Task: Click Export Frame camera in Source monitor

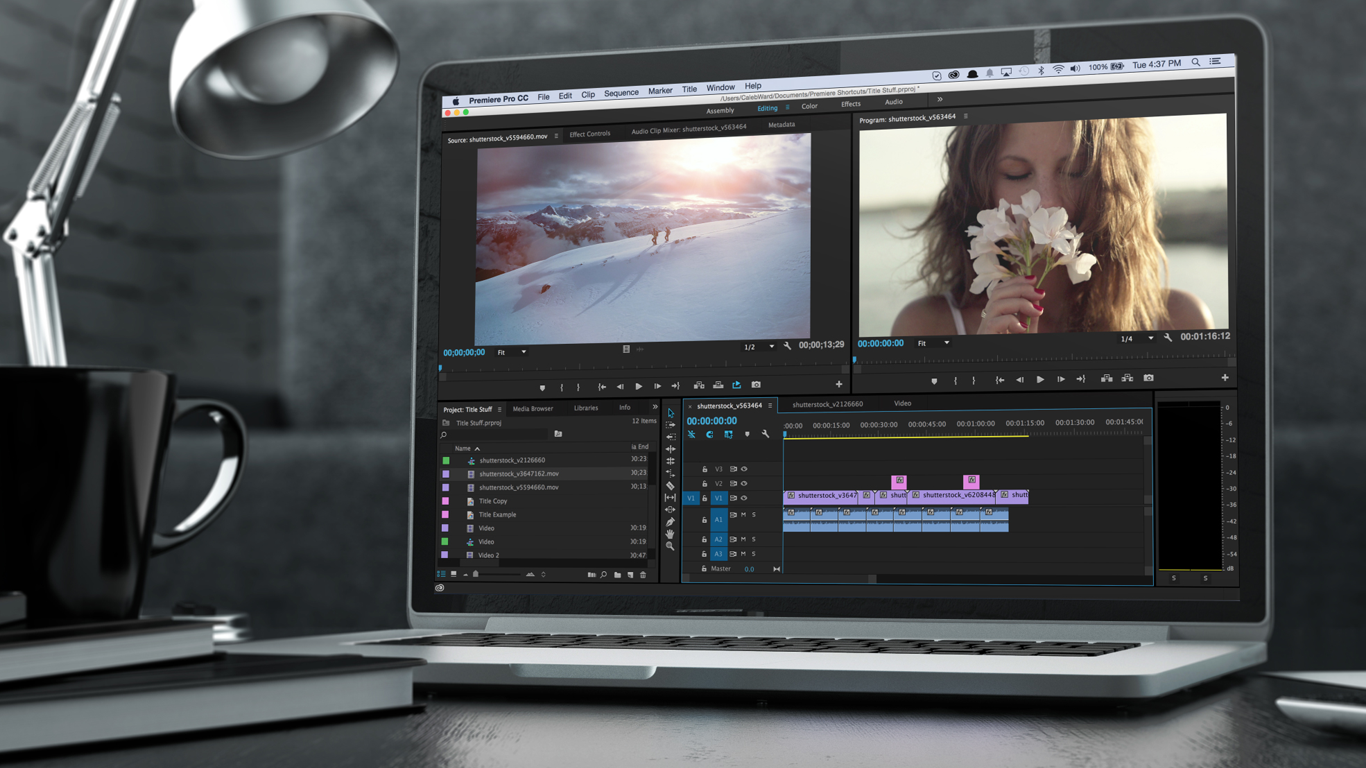Action: [756, 385]
